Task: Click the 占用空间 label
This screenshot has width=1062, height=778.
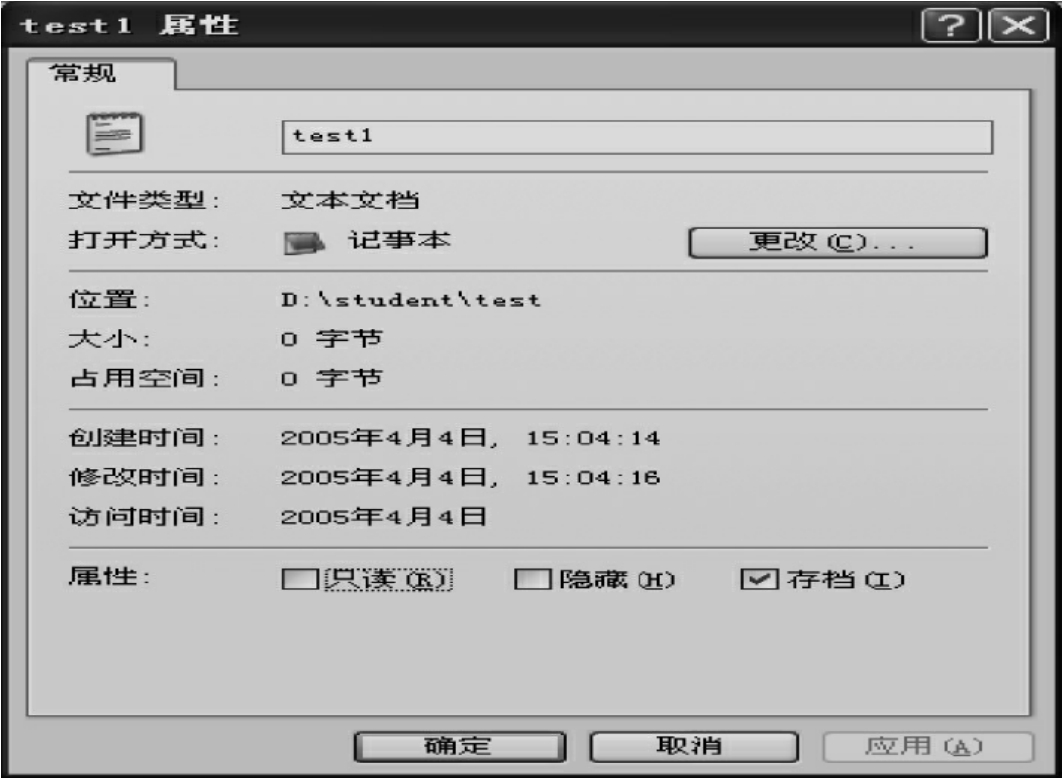Action: [144, 377]
